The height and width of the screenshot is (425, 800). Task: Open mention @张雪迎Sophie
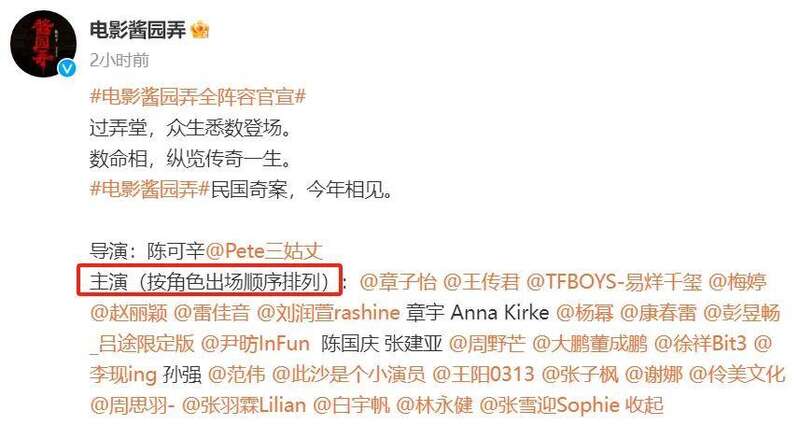pos(549,405)
